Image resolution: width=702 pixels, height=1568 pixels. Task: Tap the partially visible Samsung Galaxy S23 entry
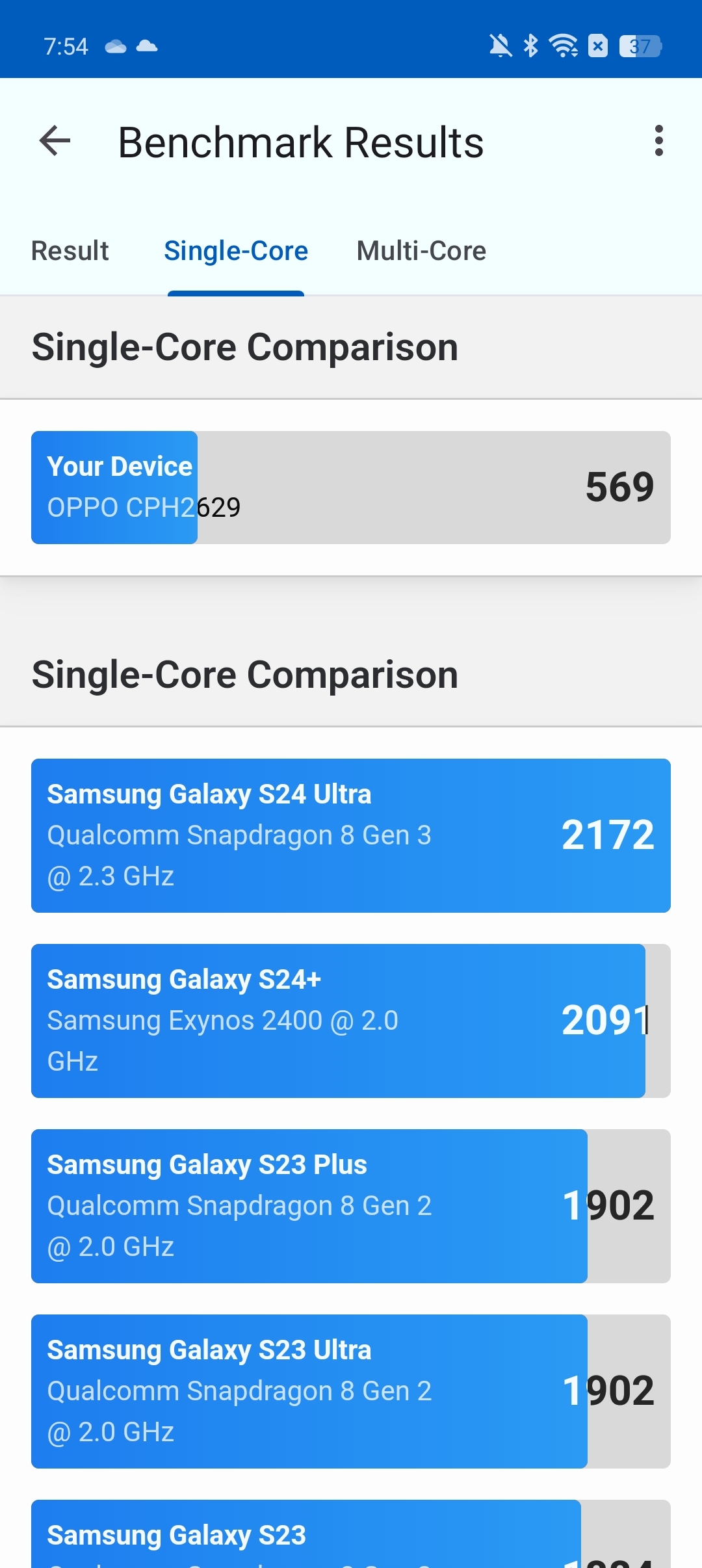(x=351, y=1534)
